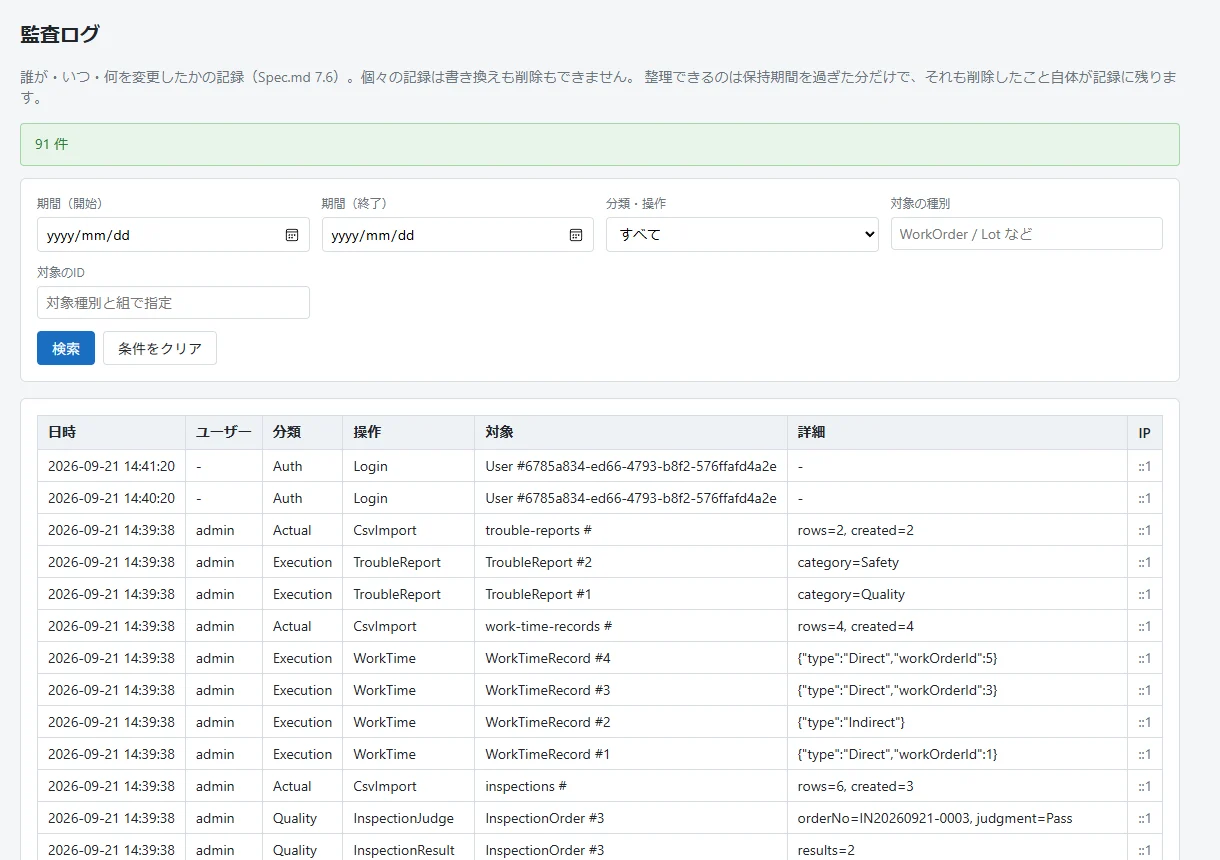Open the calendar picker for 期間（開始）
1220x860 pixels.
click(292, 235)
